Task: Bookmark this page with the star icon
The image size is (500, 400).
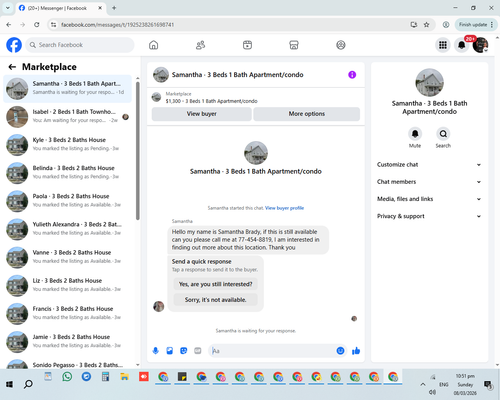Action: (x=426, y=25)
